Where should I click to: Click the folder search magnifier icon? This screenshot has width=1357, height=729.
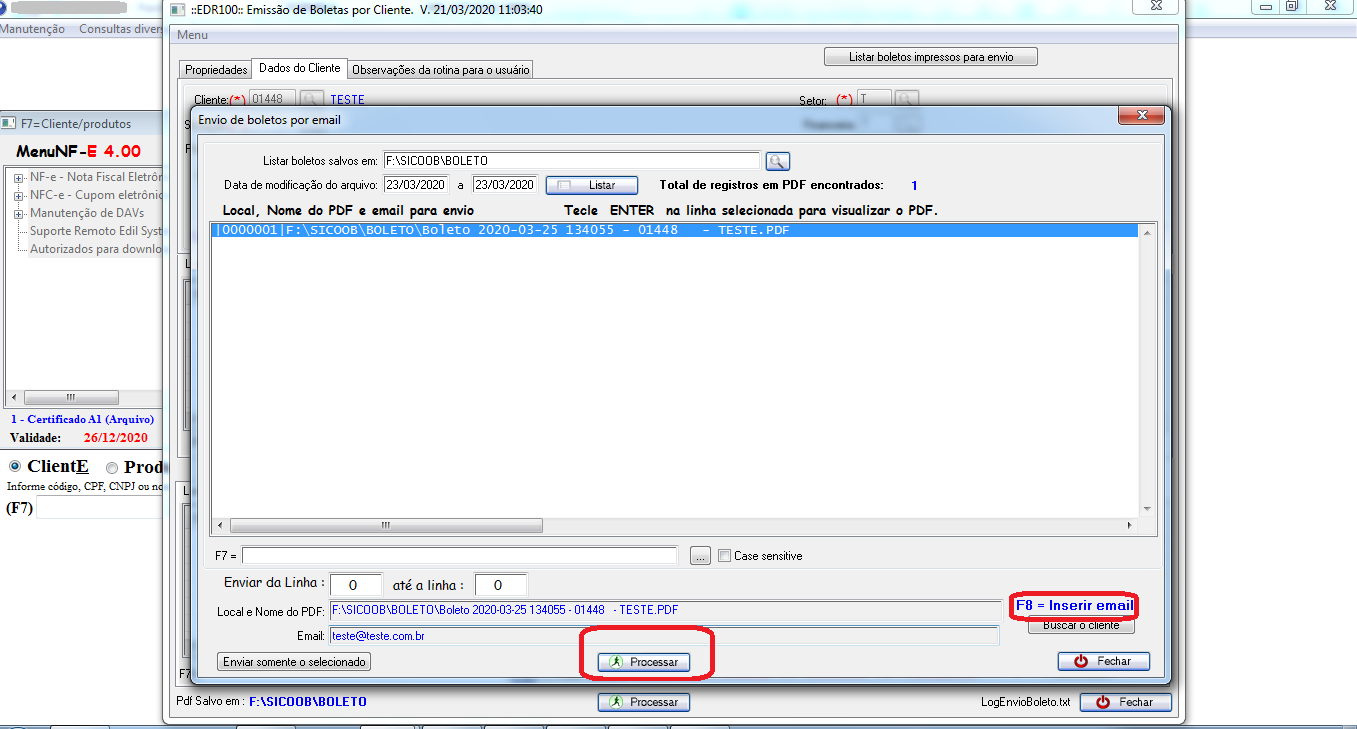click(778, 161)
